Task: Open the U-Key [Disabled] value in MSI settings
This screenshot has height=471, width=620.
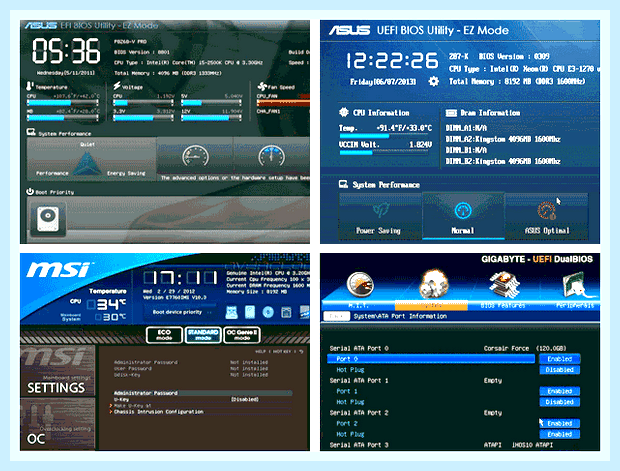Action: (x=245, y=399)
